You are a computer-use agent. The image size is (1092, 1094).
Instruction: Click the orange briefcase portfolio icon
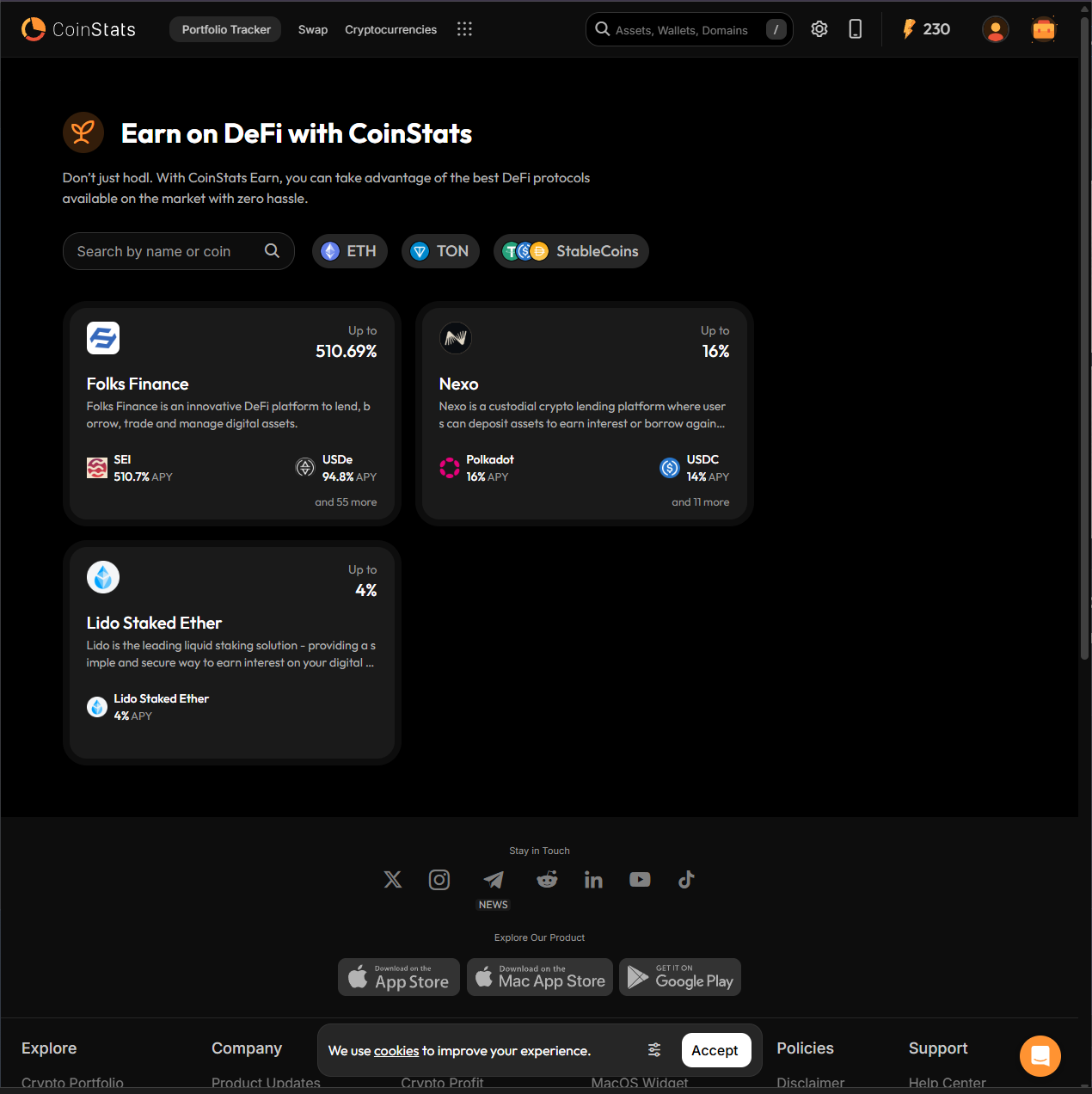coord(1043,29)
